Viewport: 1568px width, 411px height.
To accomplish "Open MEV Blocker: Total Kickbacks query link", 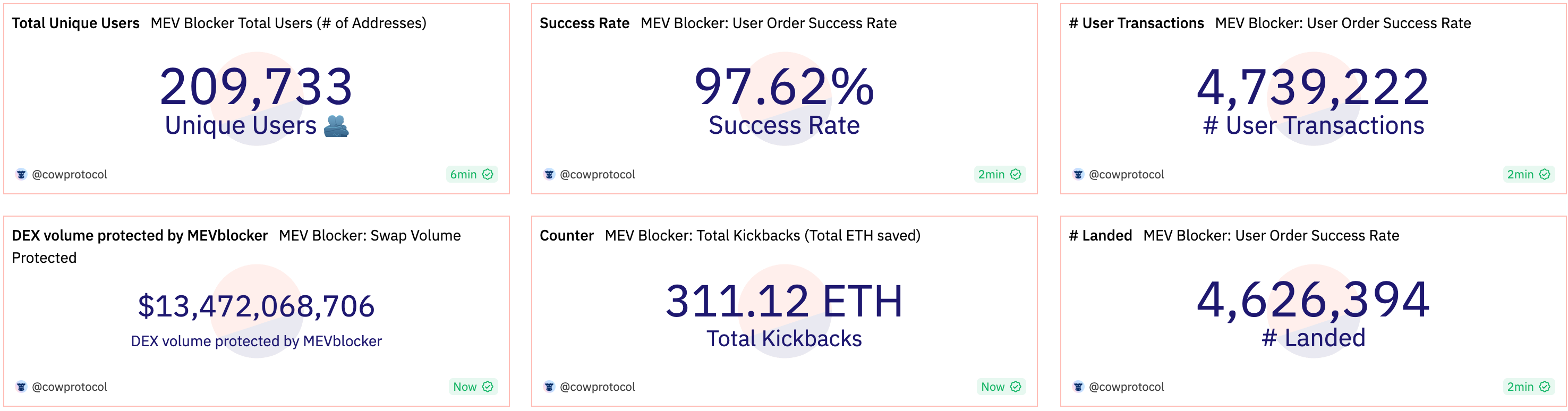I will [762, 236].
